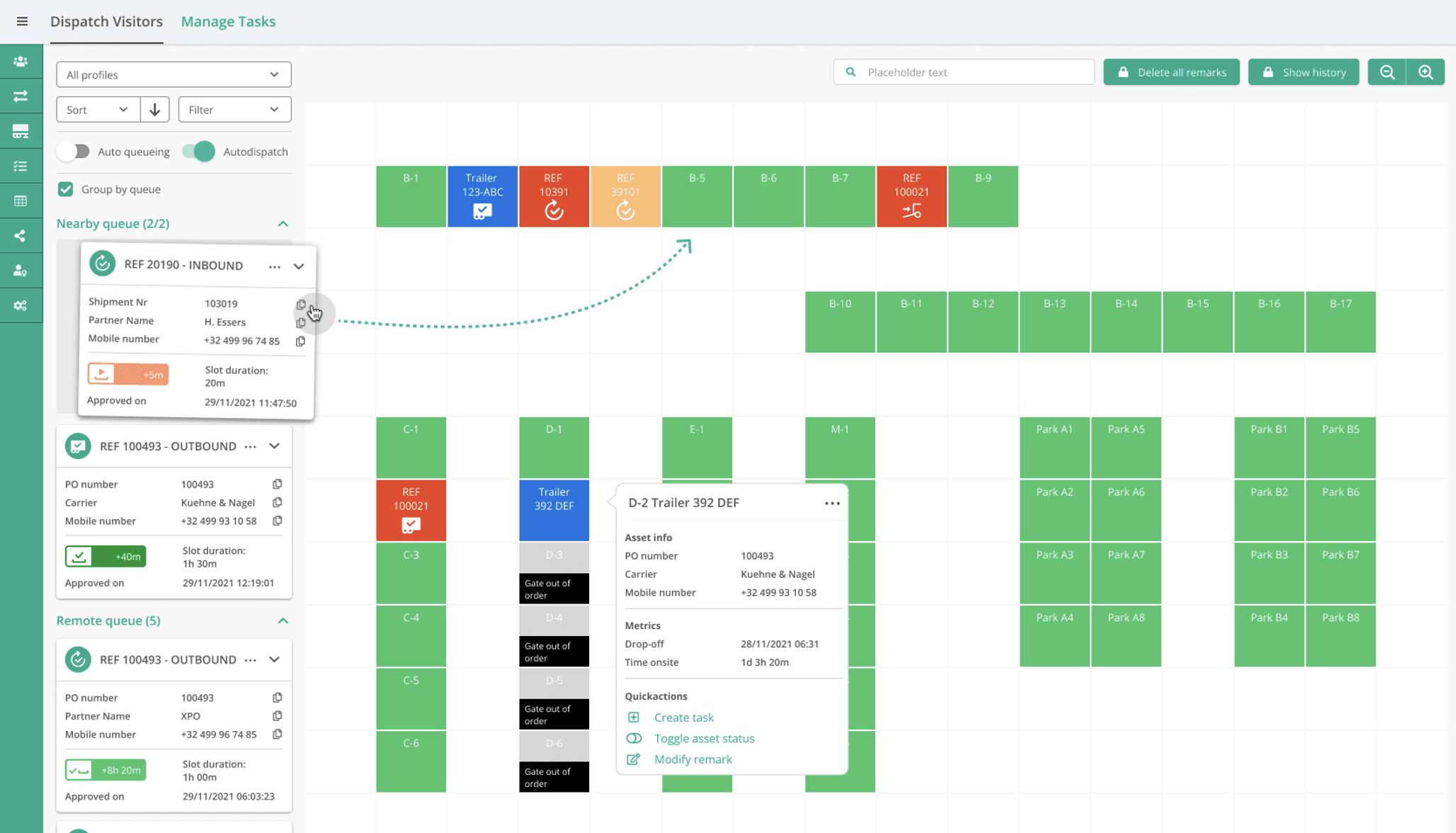The width and height of the screenshot is (1456, 833).
Task: Zoom in the yard map
Action: (1426, 72)
